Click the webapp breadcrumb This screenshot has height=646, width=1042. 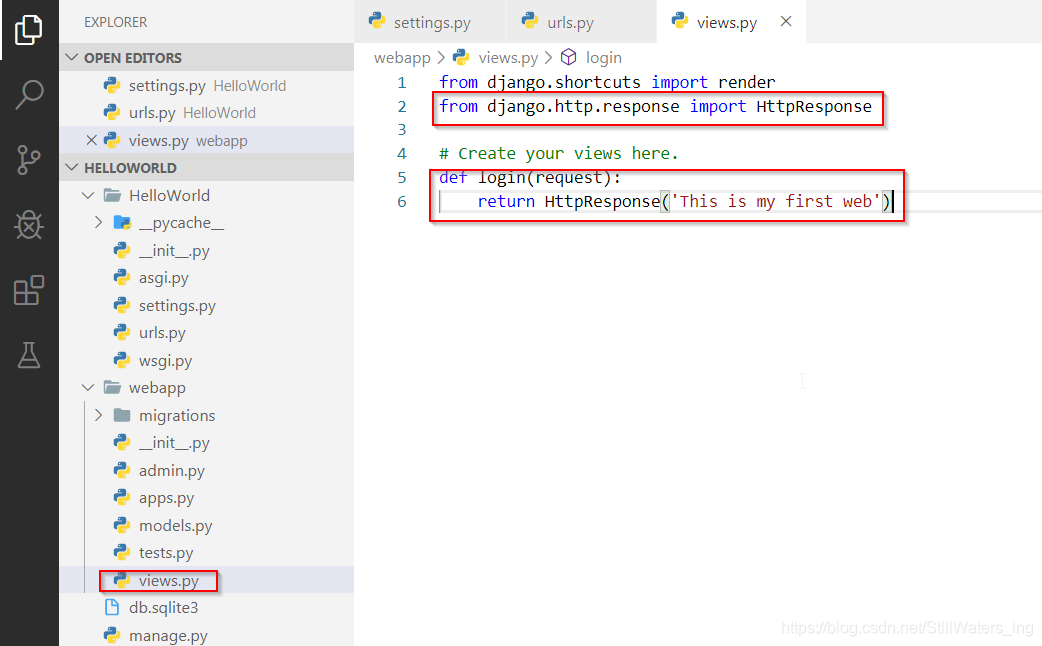(x=402, y=58)
